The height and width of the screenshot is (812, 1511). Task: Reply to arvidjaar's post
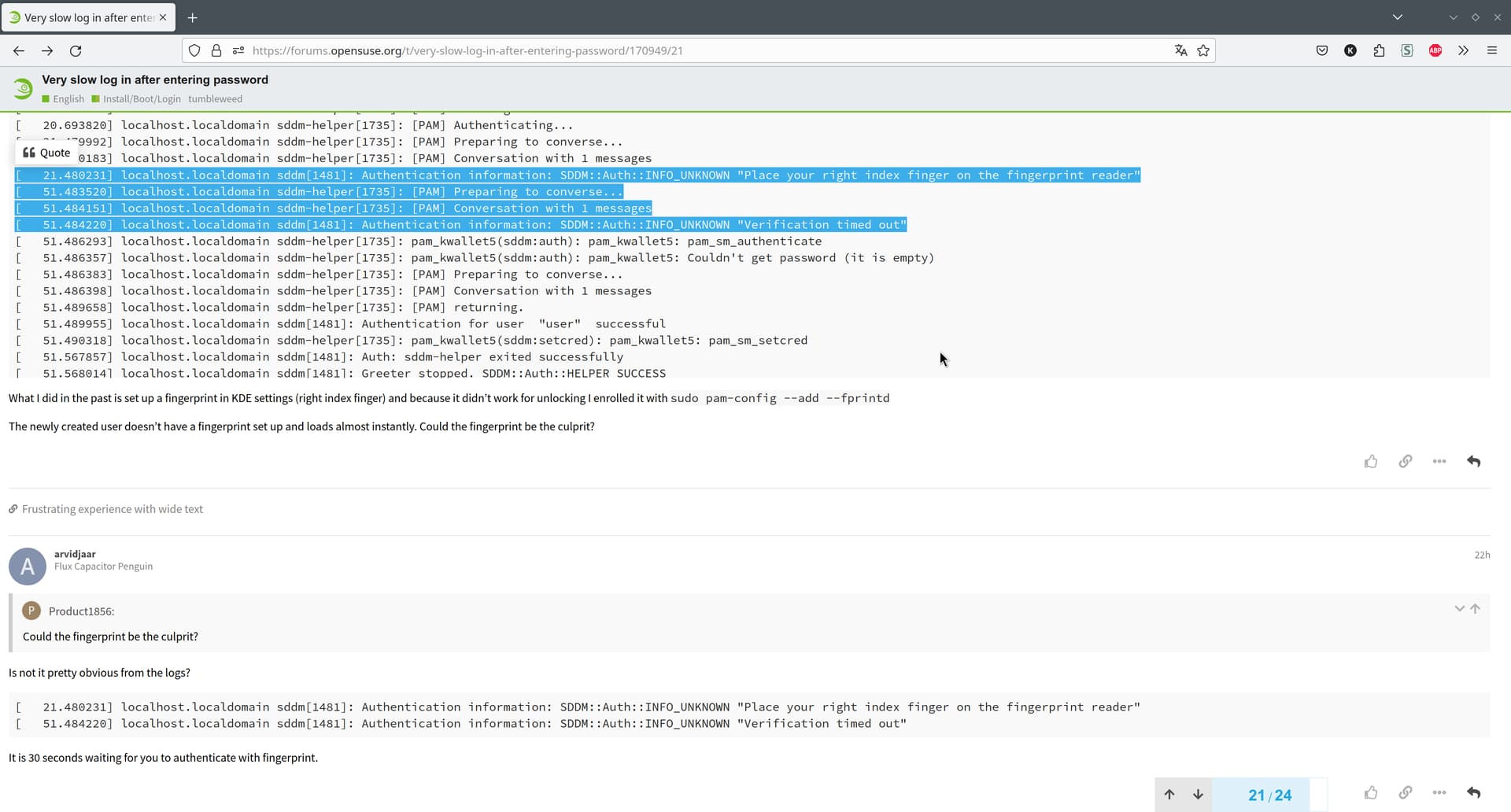(1474, 792)
